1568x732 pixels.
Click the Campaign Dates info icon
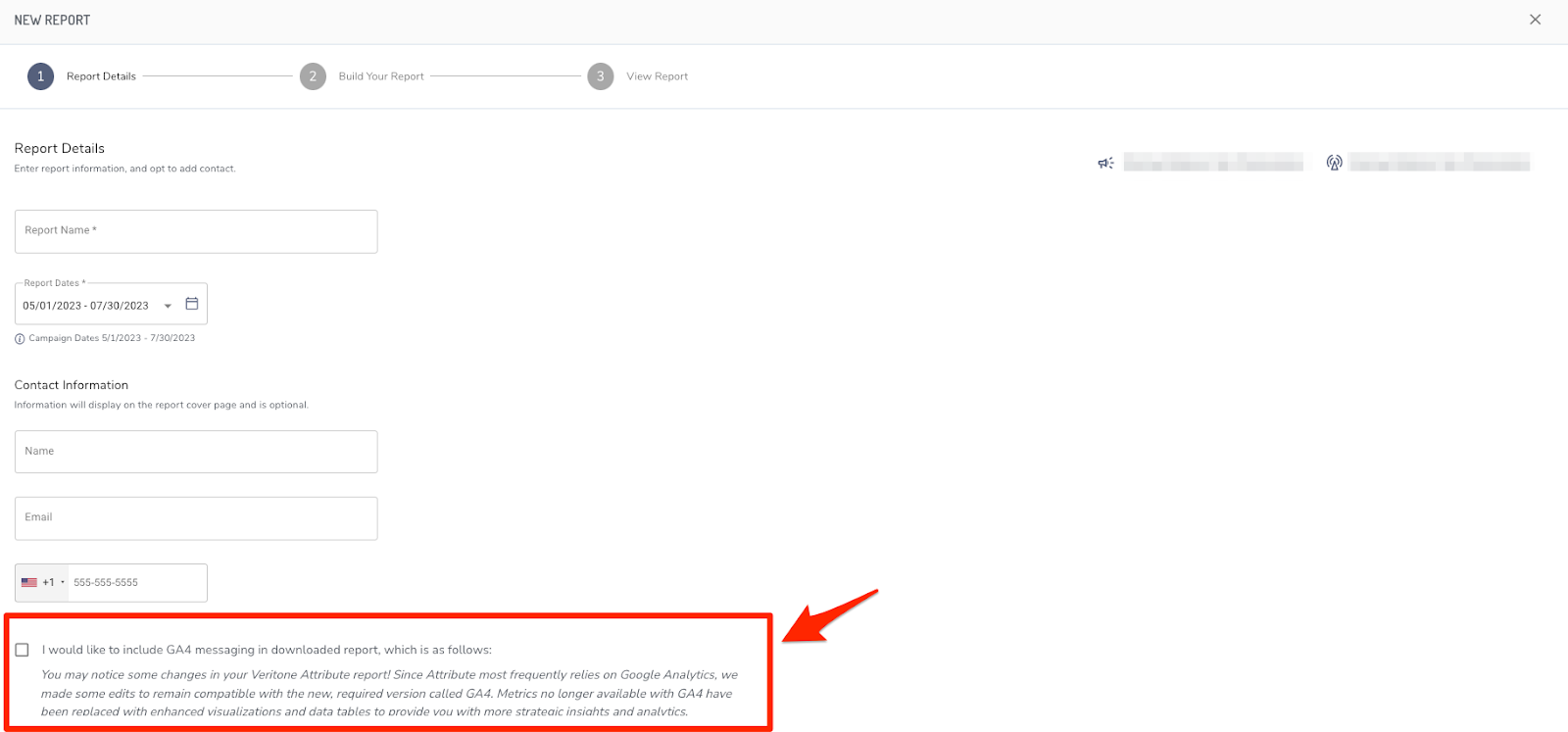pos(20,339)
